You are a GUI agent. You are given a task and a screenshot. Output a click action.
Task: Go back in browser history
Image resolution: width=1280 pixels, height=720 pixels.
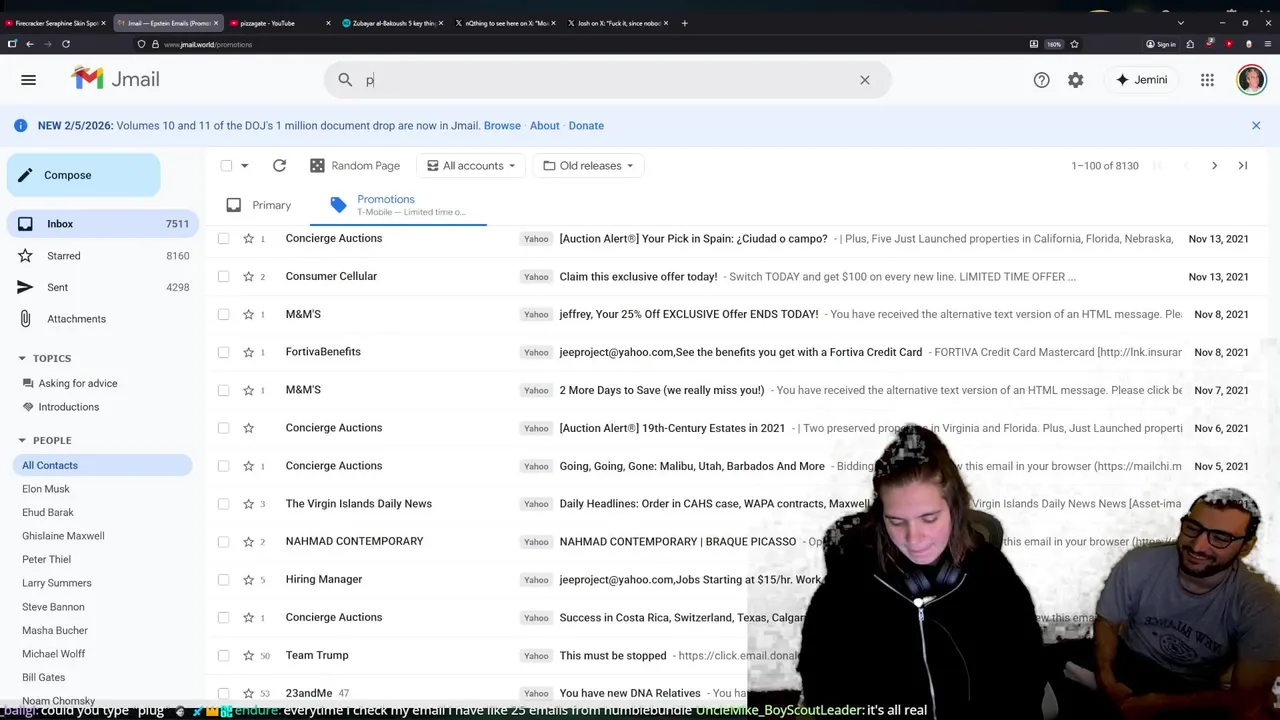[30, 44]
